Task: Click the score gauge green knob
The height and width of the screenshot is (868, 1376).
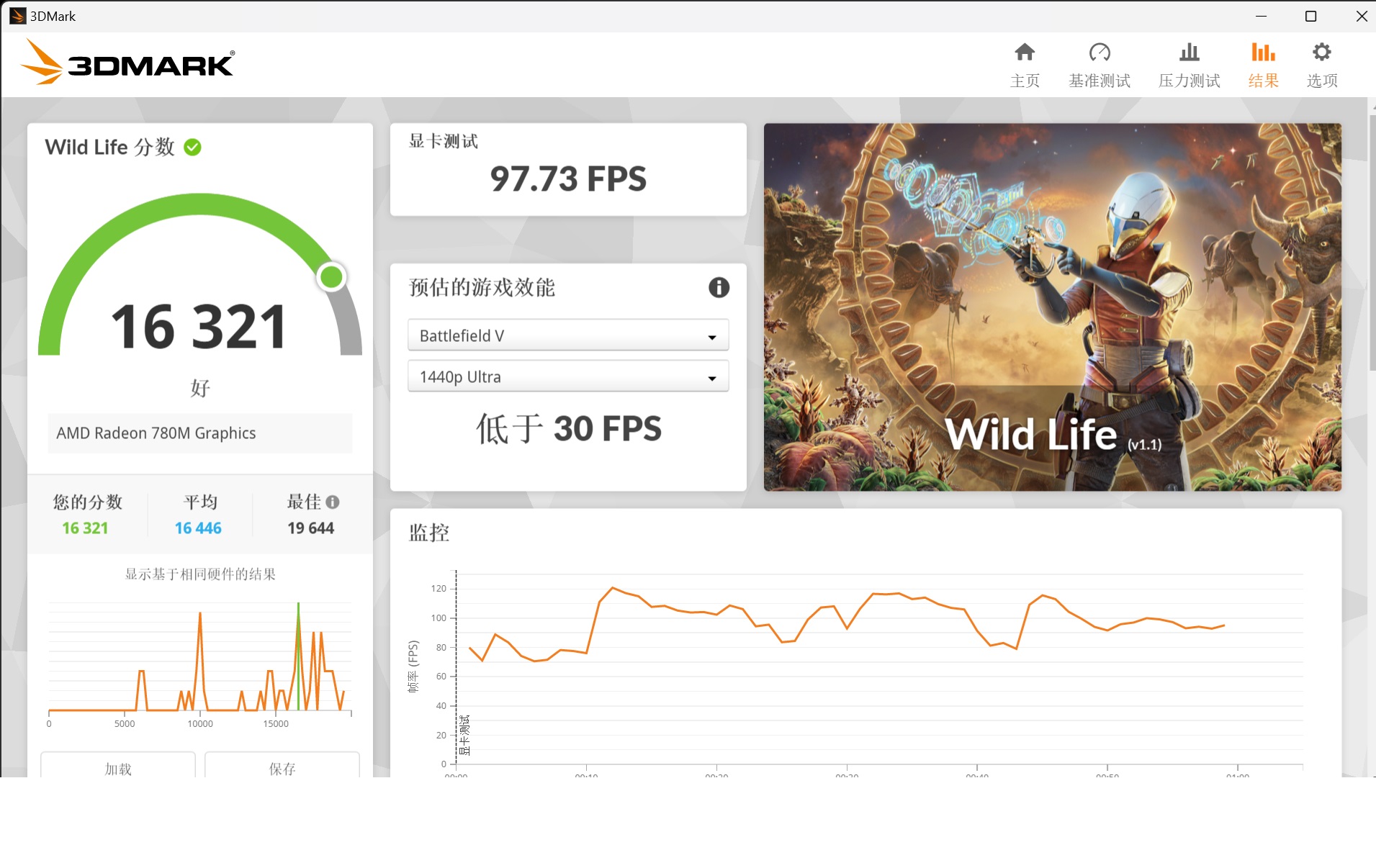Action: pos(331,277)
